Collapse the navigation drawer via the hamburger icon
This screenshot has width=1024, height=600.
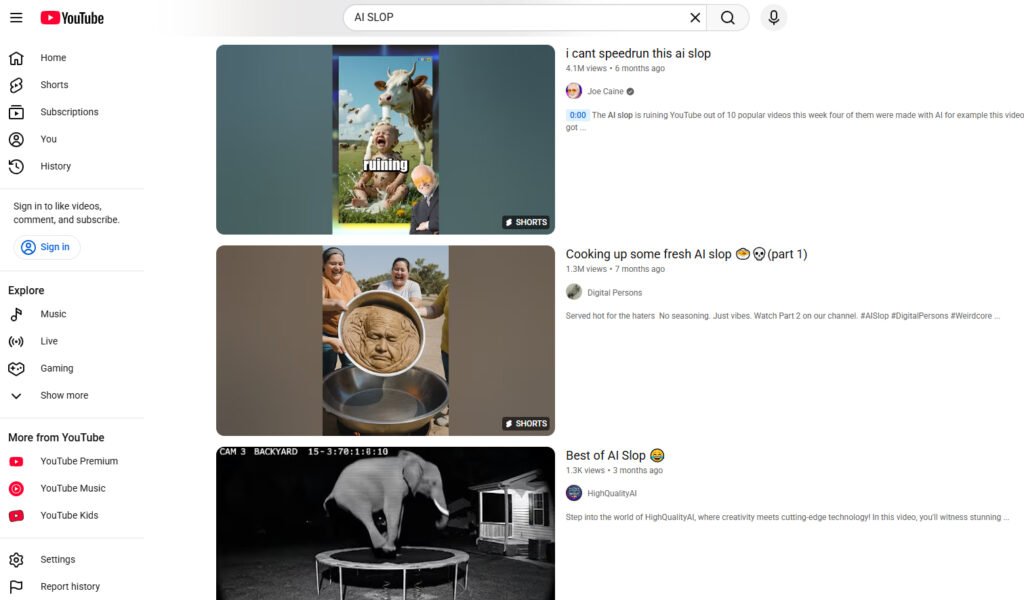click(15, 17)
